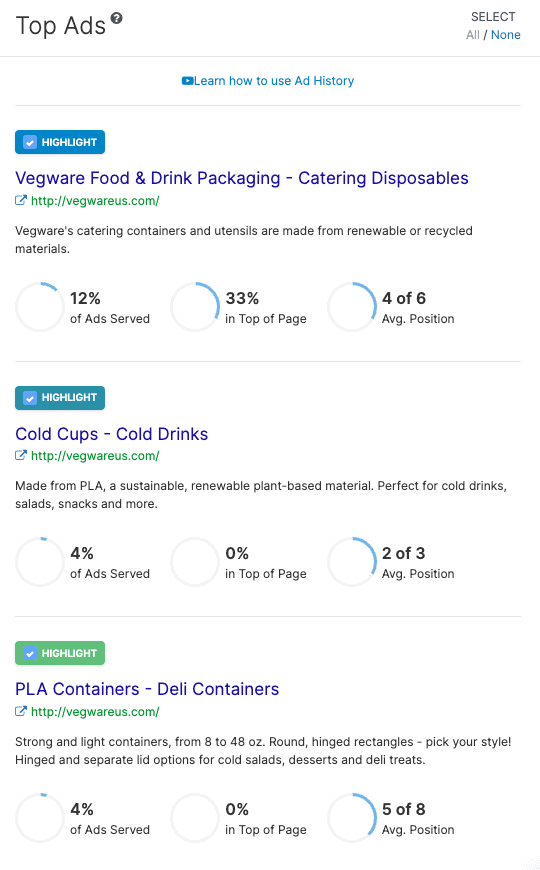Click the 12% of Ads Served circle gauge
Image resolution: width=540 pixels, height=870 pixels.
coord(40,307)
